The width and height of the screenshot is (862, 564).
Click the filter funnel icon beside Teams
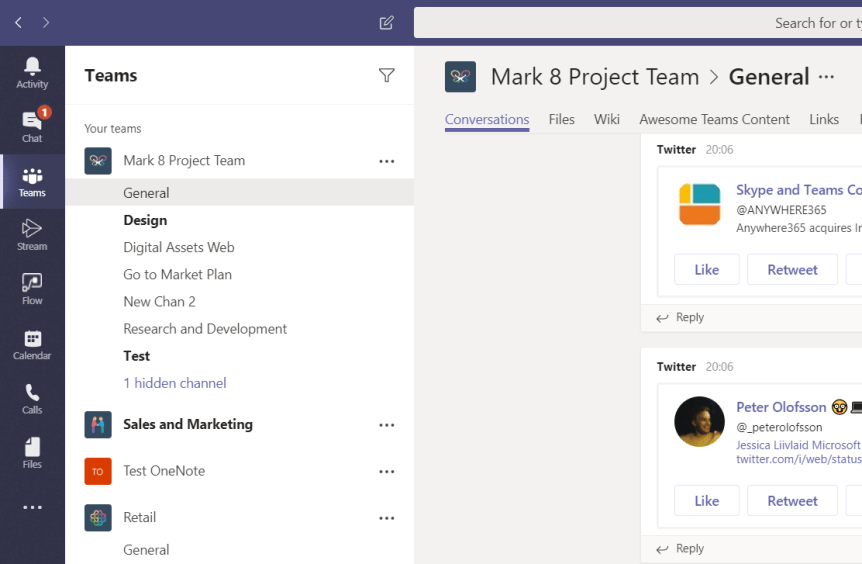(x=387, y=75)
